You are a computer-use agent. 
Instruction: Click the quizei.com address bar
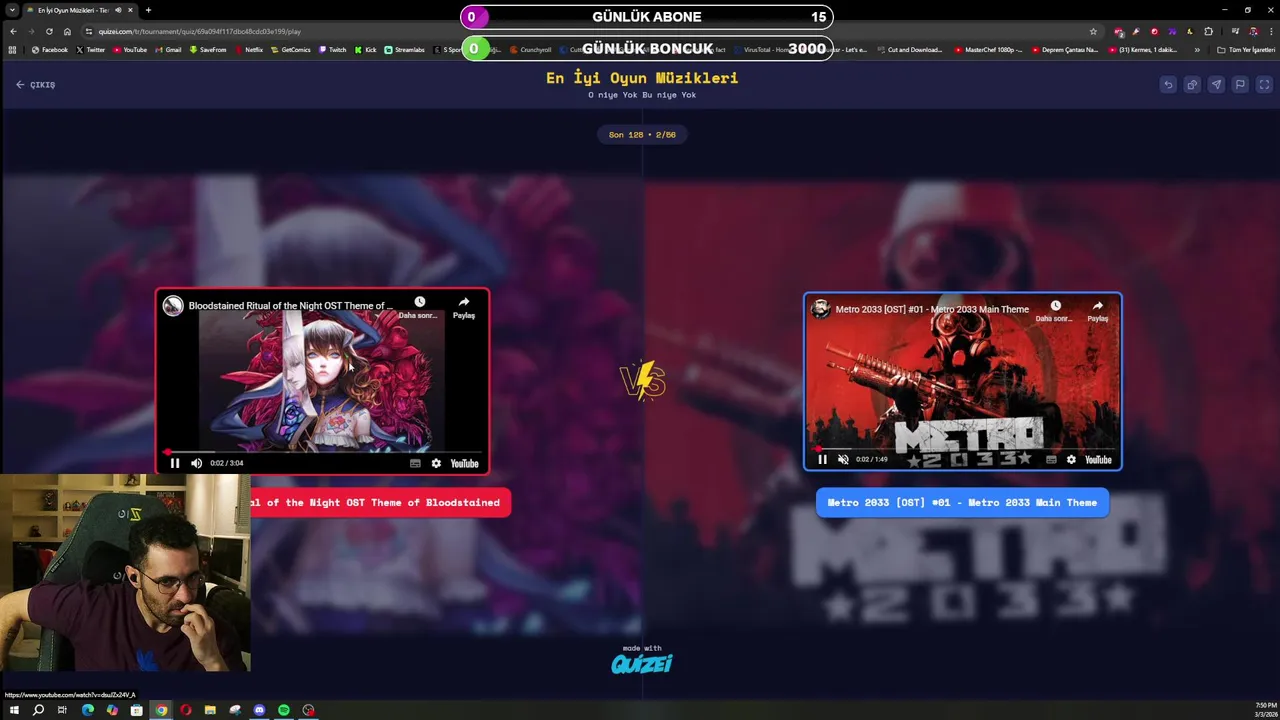[x=590, y=31]
